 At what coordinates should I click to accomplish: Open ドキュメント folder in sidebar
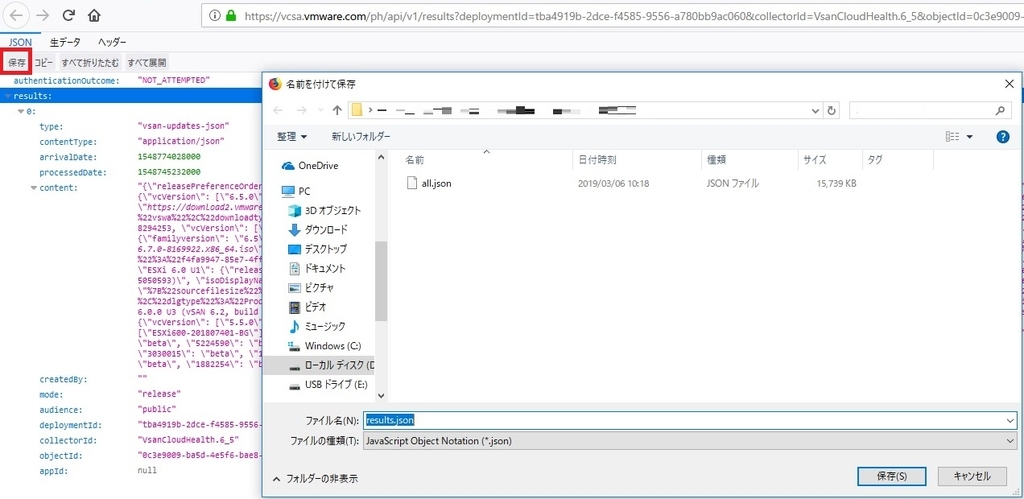(317, 268)
